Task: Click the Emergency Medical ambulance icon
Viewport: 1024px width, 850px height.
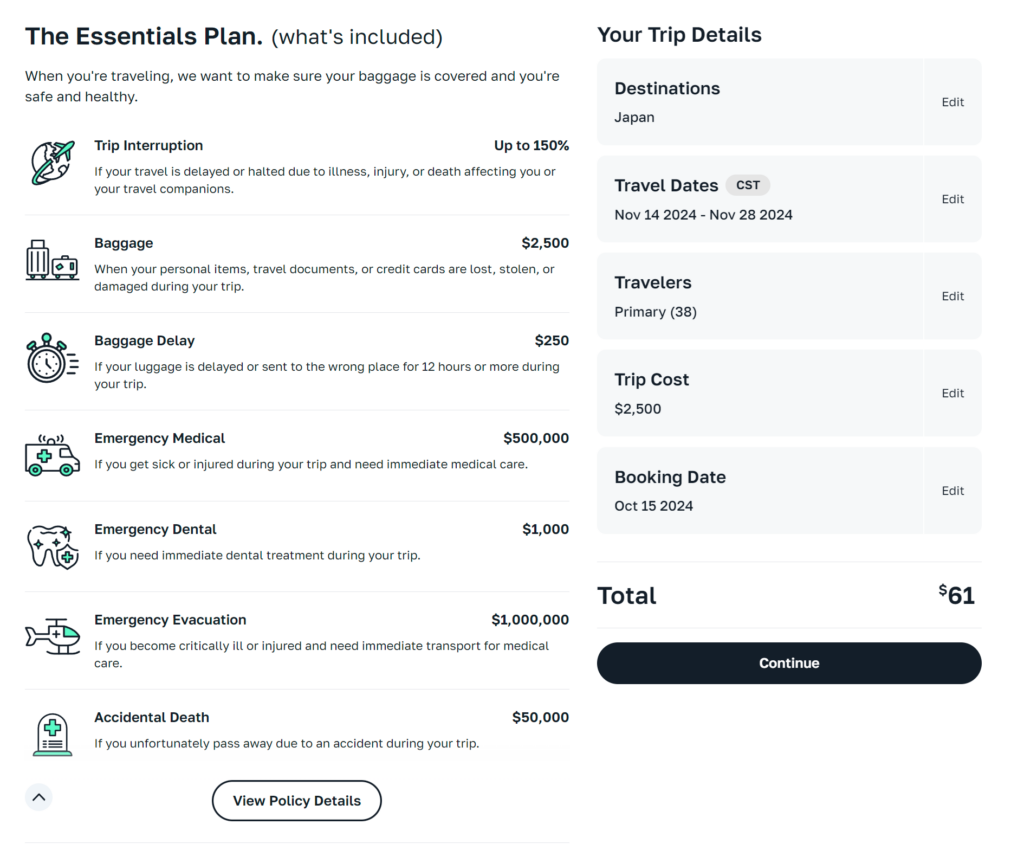Action: click(x=52, y=455)
